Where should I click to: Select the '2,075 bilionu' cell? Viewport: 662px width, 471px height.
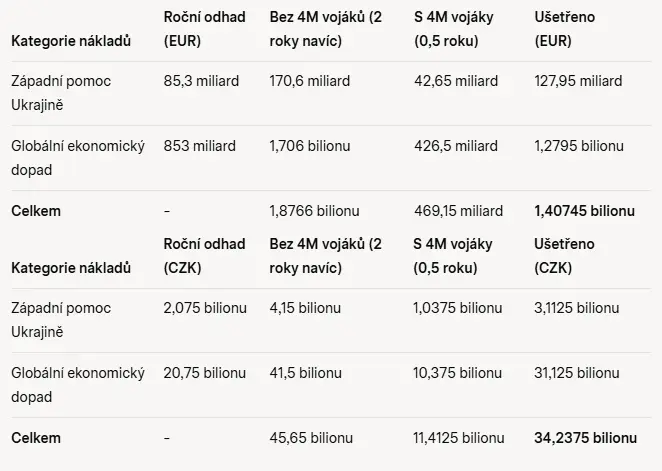[x=205, y=308]
